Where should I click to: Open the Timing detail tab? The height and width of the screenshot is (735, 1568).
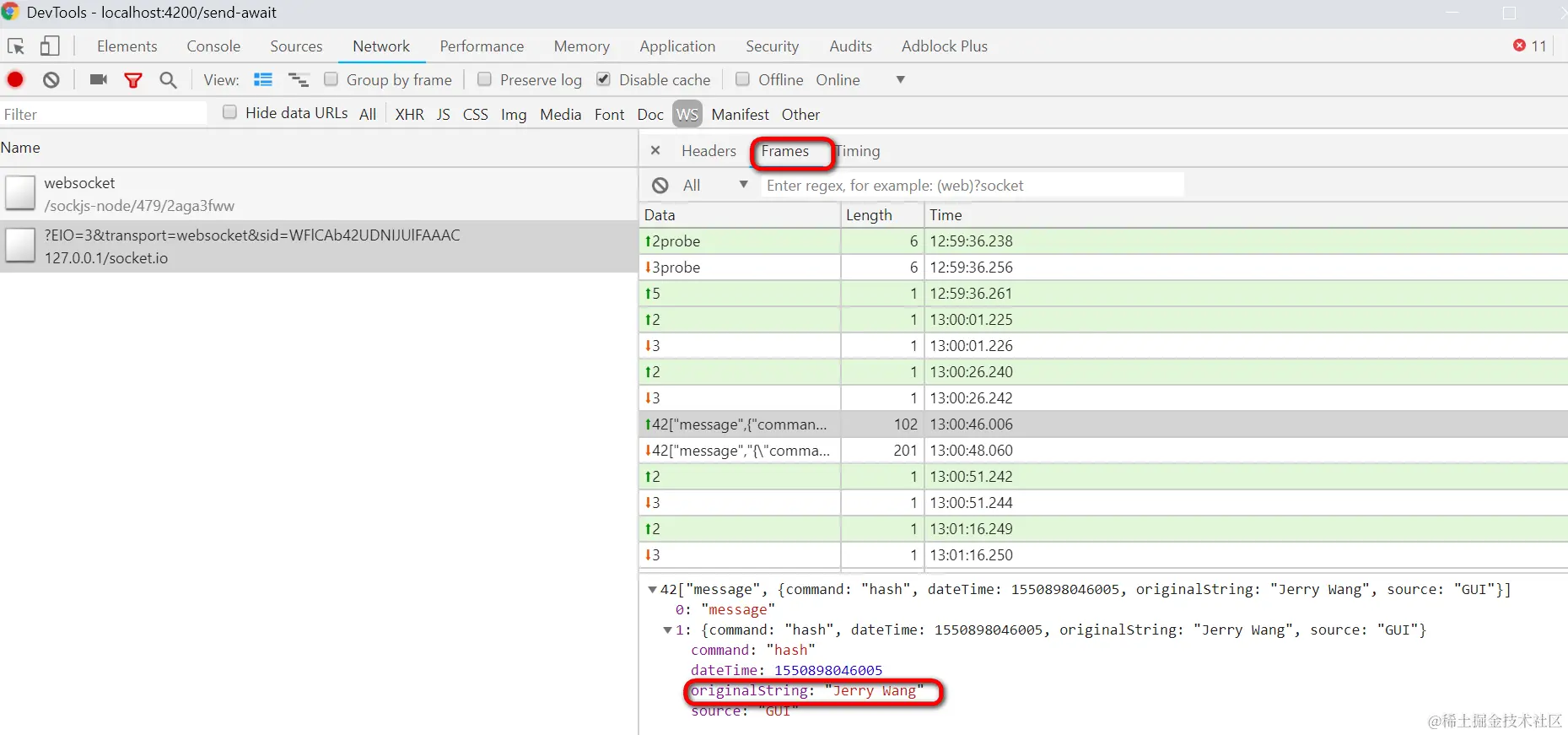coord(858,151)
